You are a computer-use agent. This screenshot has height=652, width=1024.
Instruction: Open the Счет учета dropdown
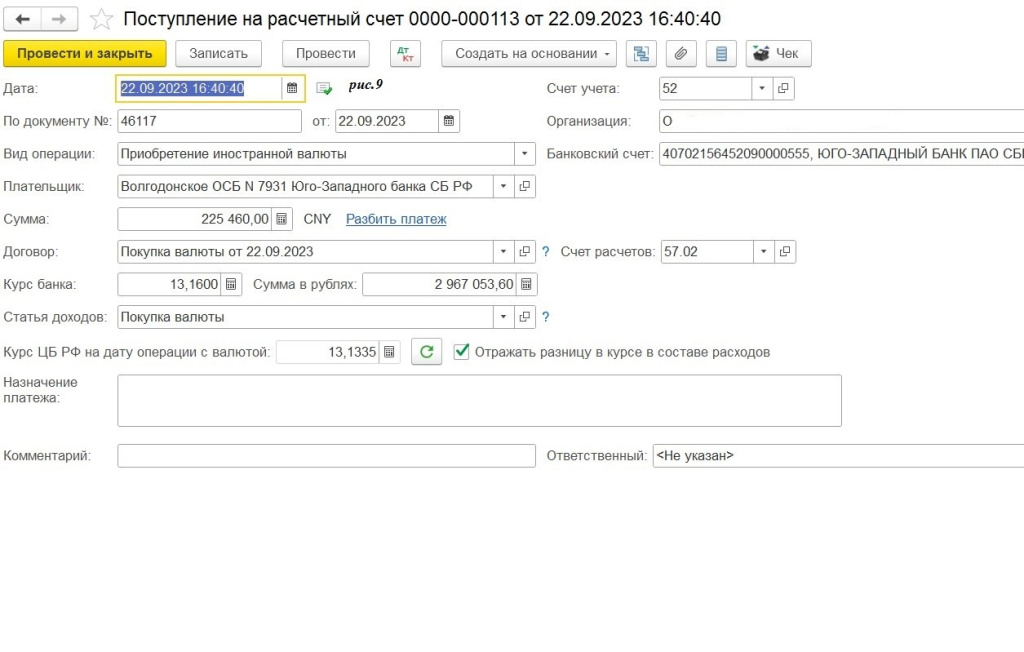(762, 88)
